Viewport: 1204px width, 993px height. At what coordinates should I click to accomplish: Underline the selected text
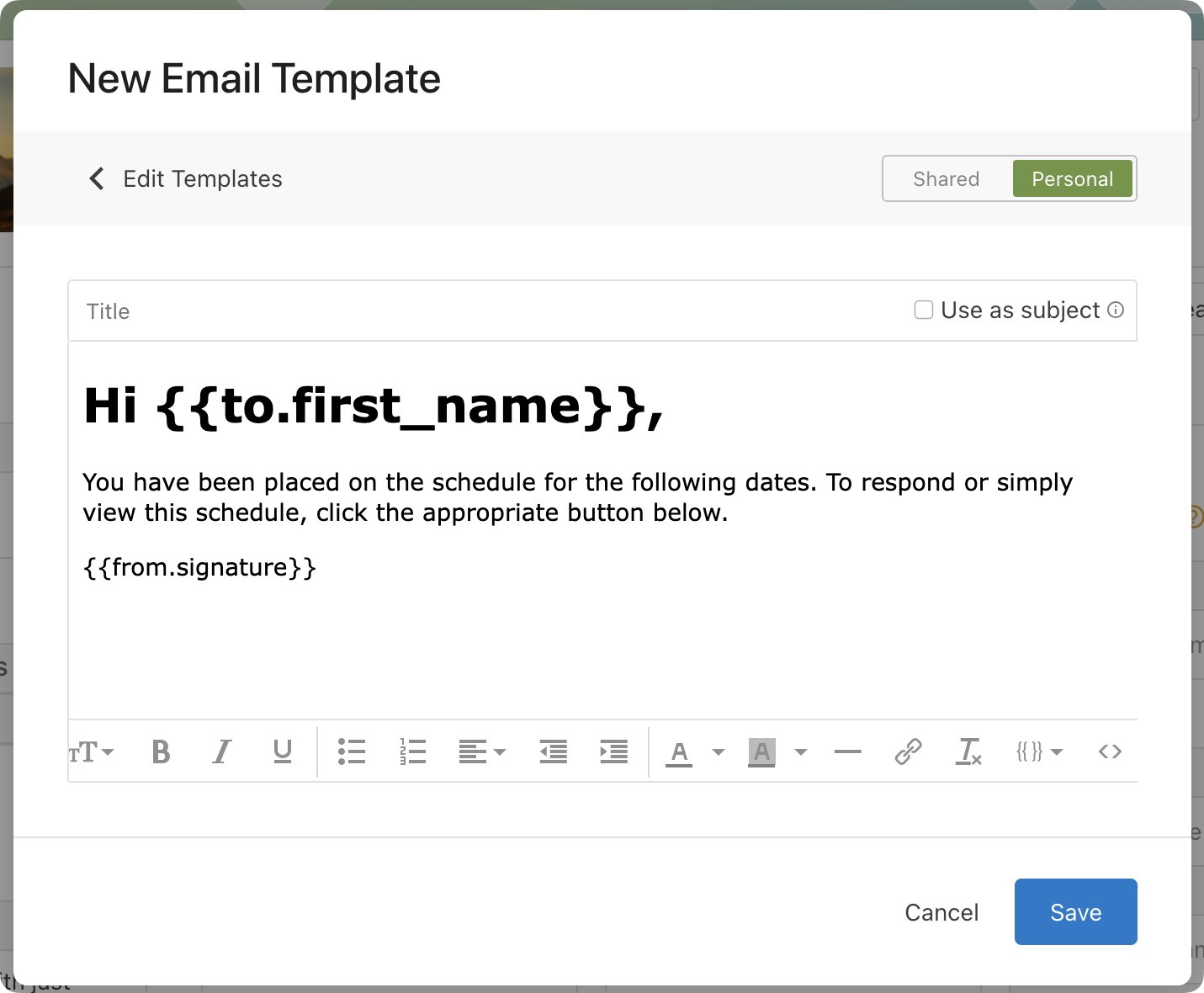283,751
